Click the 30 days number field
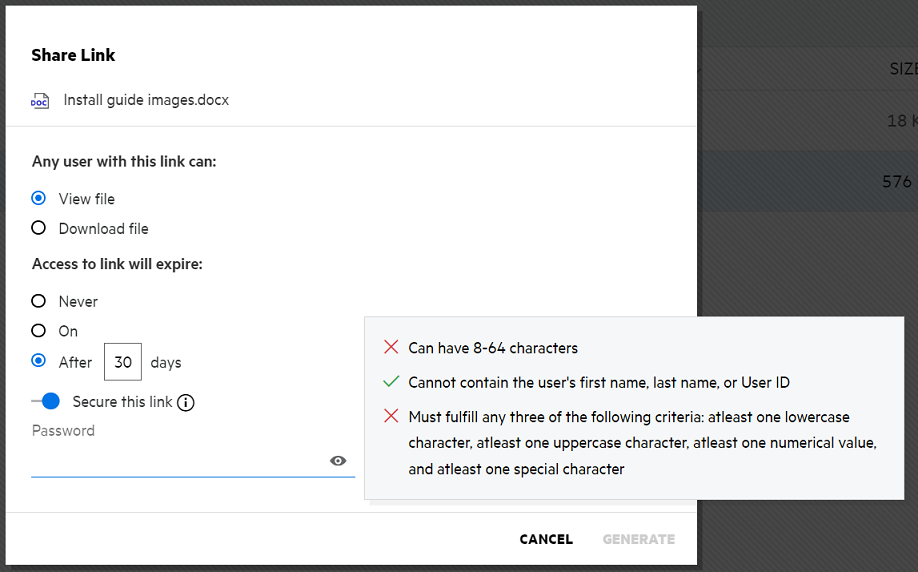Image resolution: width=918 pixels, height=572 pixels. pos(123,362)
